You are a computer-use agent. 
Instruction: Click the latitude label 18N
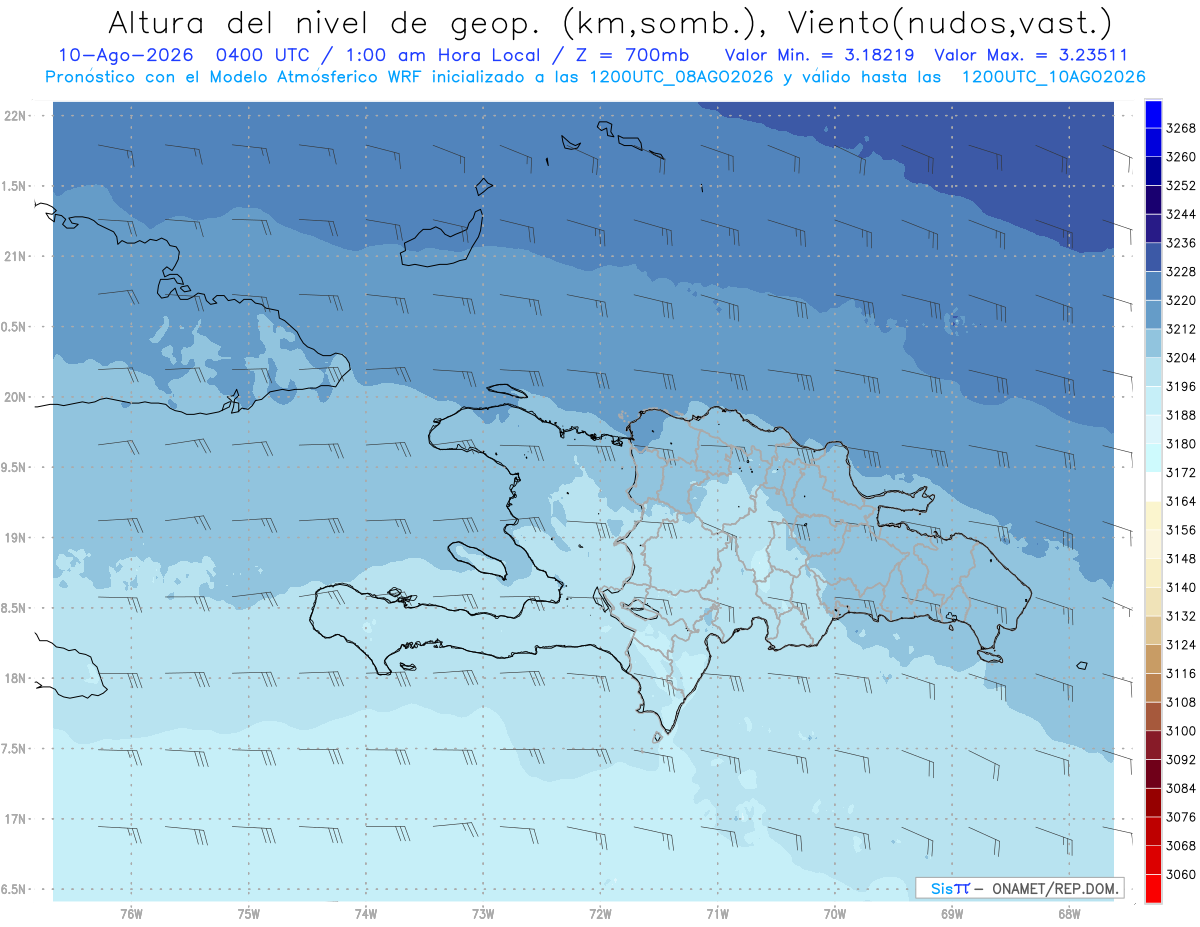[x=14, y=679]
